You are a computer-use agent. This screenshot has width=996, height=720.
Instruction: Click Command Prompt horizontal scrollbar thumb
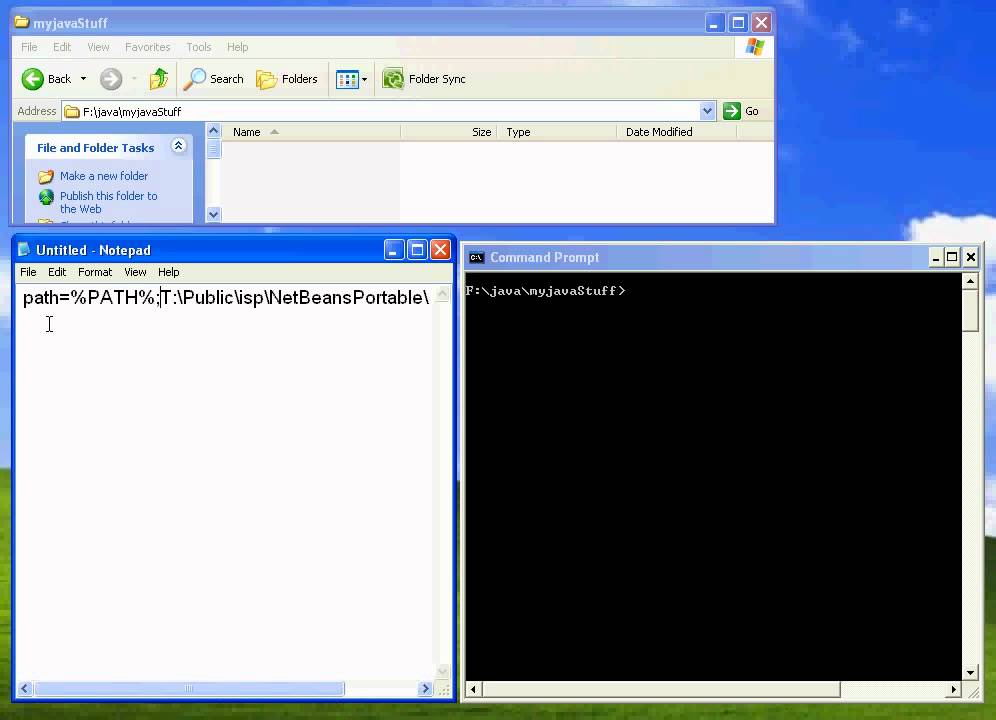point(661,689)
